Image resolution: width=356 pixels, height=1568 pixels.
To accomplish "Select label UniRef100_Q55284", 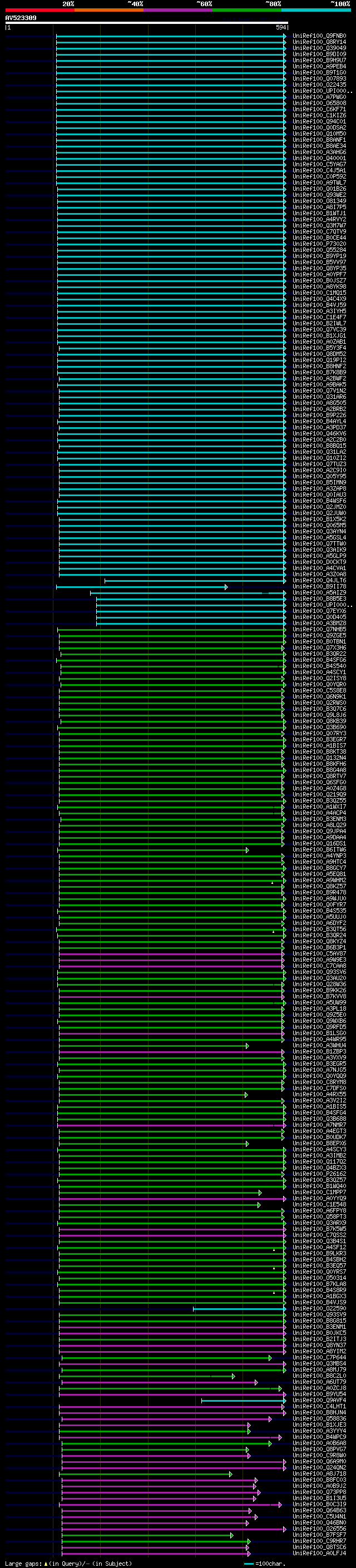I will [x=319, y=250].
